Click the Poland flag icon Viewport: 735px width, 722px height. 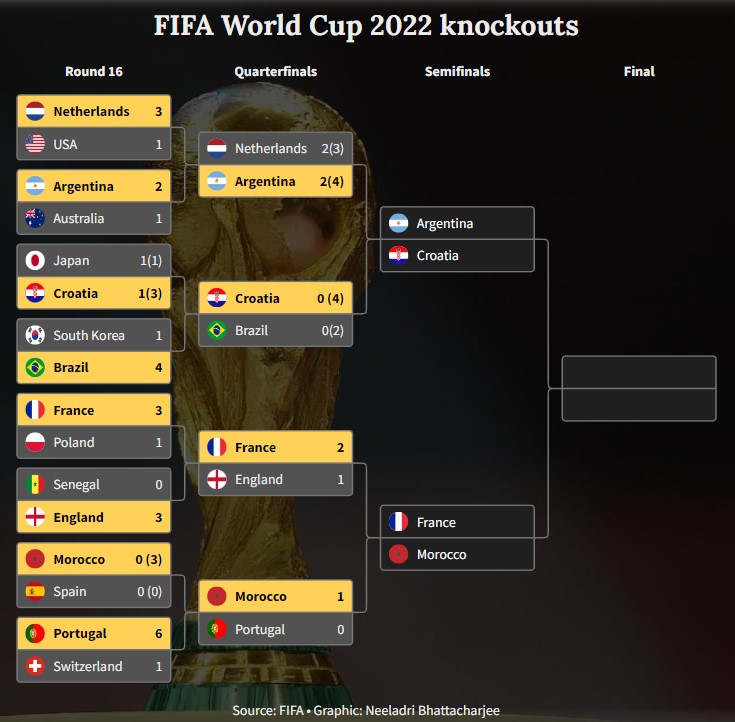(36, 442)
